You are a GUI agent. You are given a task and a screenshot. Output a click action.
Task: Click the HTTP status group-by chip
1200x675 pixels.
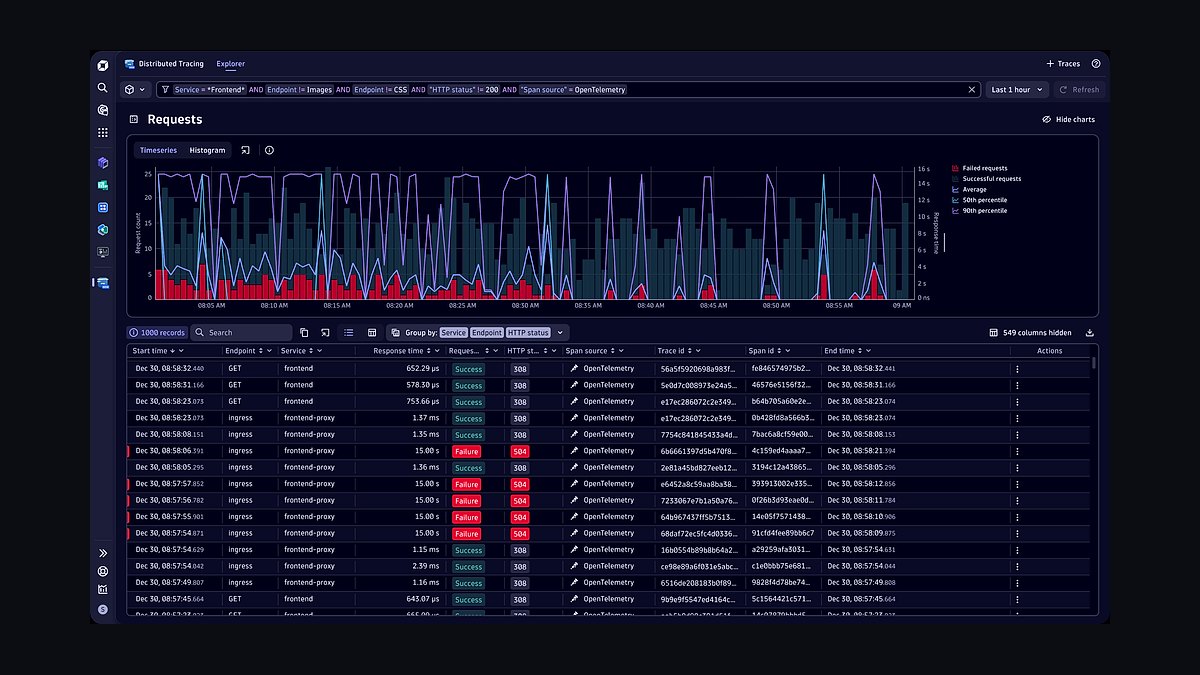pos(528,332)
